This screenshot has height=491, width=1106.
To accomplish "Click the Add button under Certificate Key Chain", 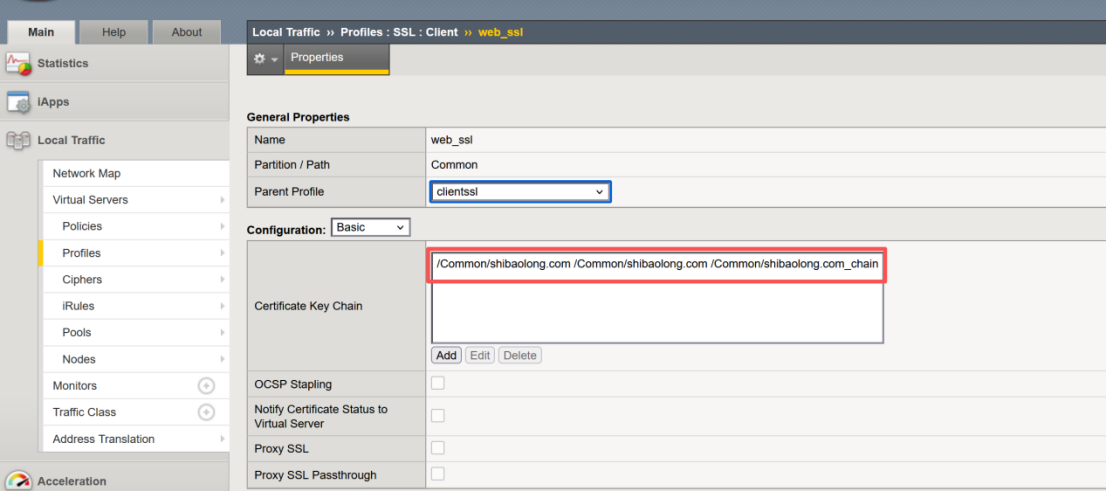I will [x=446, y=355].
